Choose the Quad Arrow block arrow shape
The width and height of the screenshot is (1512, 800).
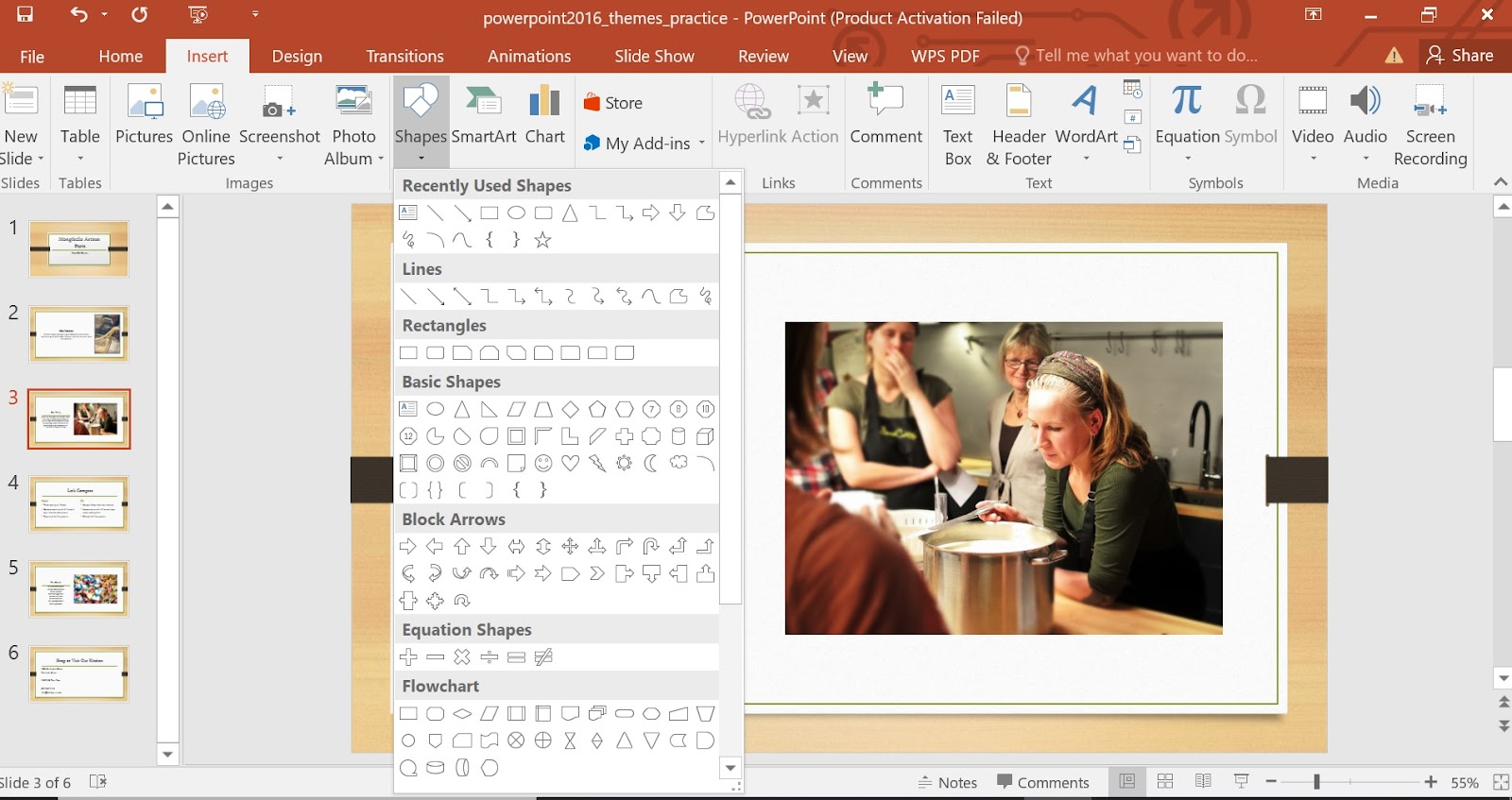[x=570, y=546]
